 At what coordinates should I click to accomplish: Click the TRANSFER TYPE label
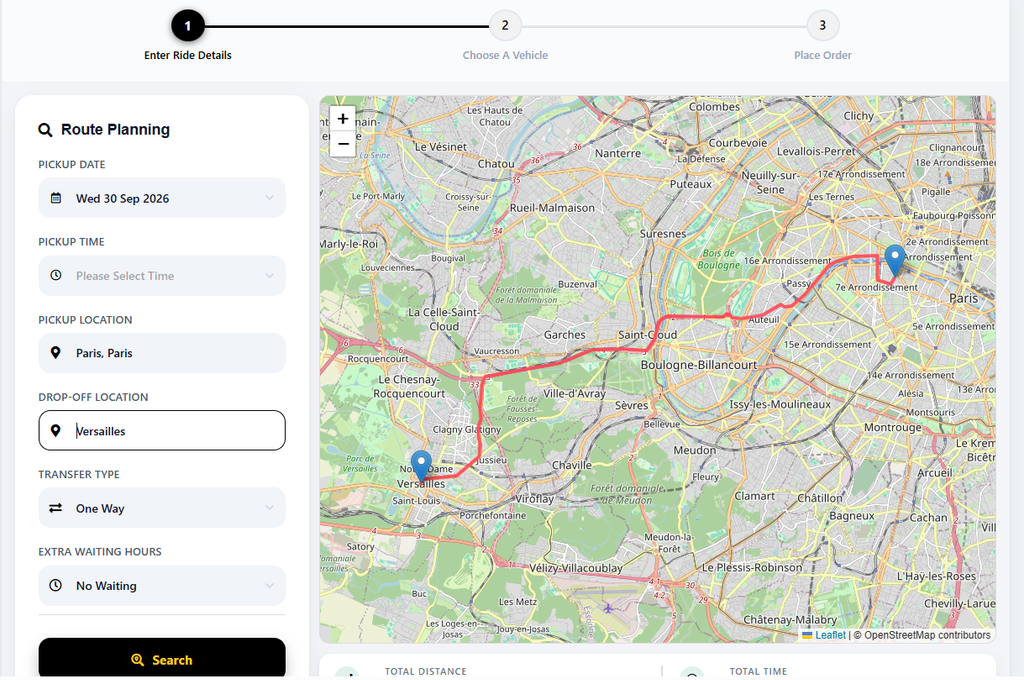[79, 474]
